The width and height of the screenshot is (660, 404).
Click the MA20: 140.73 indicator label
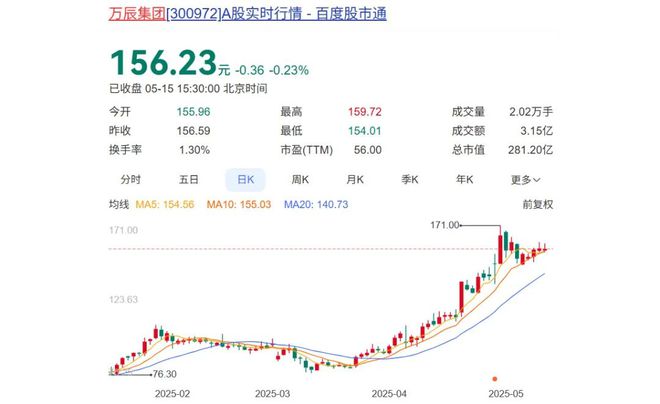point(316,205)
